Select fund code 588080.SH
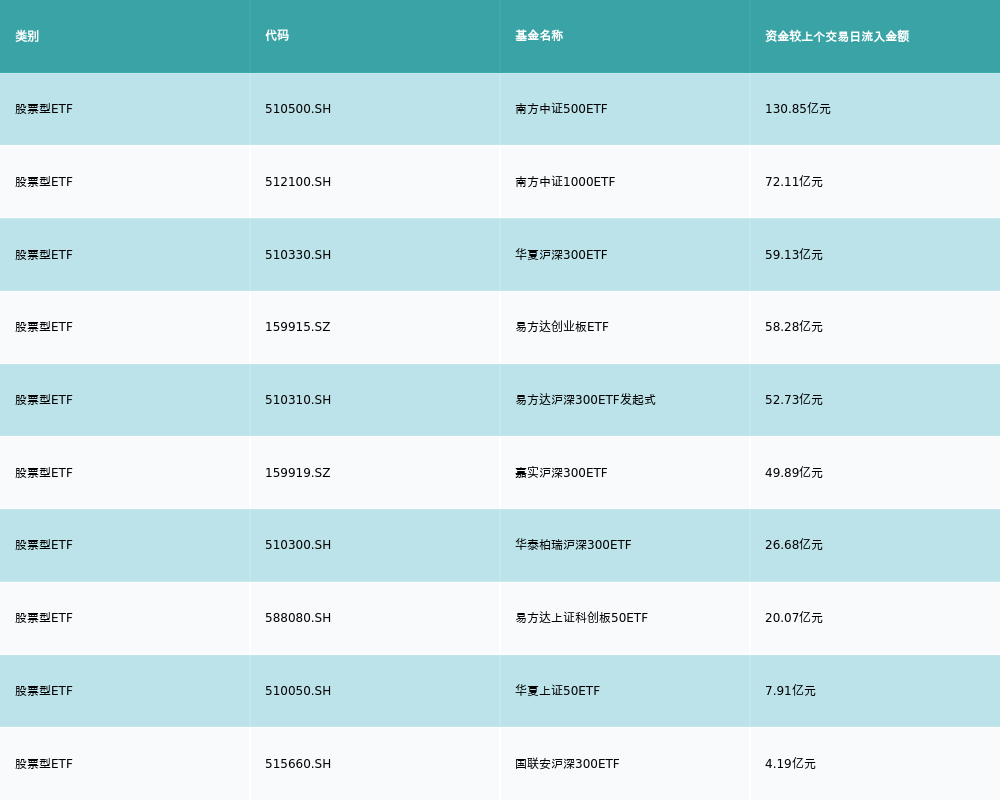This screenshot has height=800, width=1000. click(298, 618)
